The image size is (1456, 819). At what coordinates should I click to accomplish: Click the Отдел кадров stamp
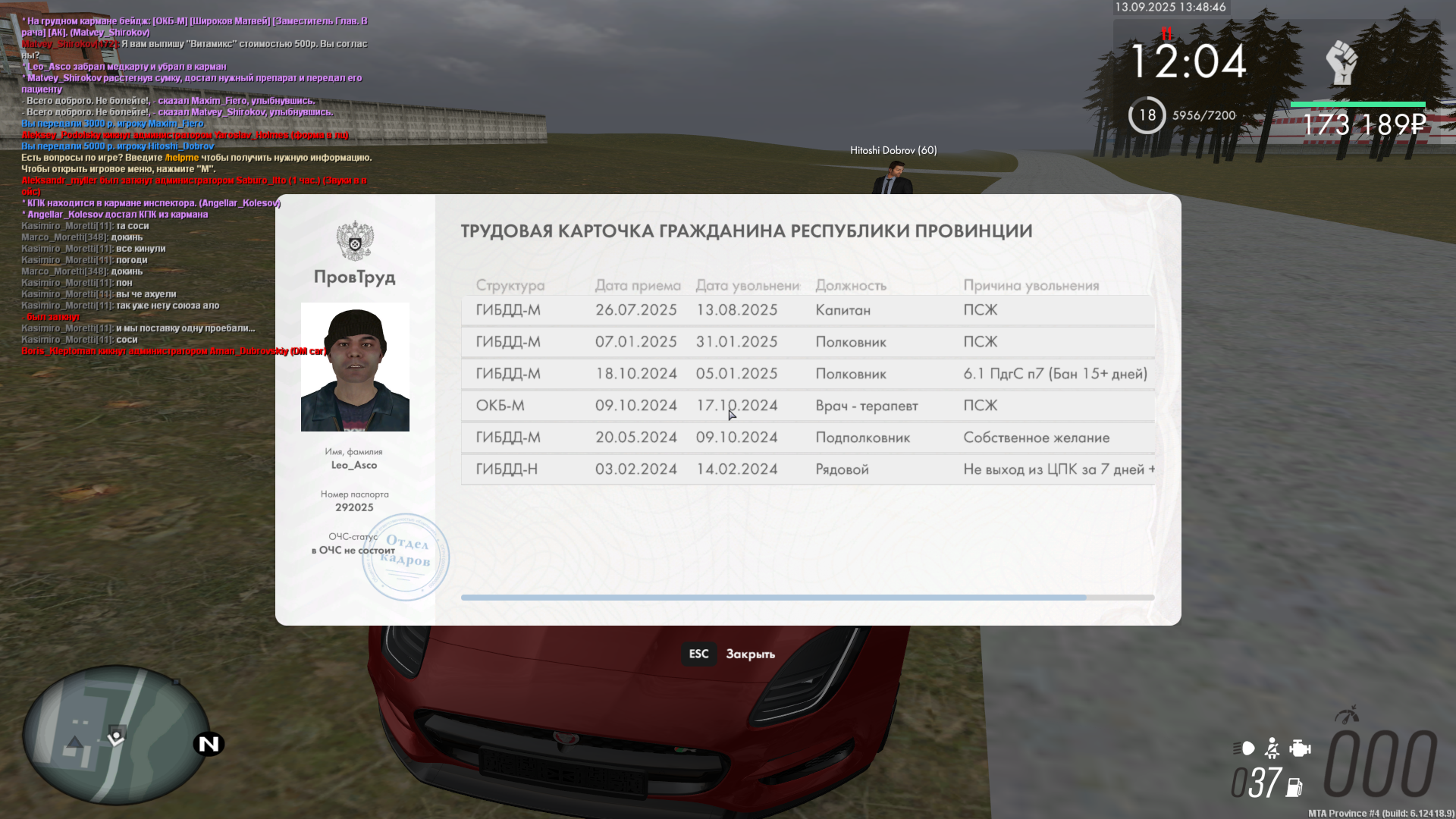pyautogui.click(x=406, y=557)
